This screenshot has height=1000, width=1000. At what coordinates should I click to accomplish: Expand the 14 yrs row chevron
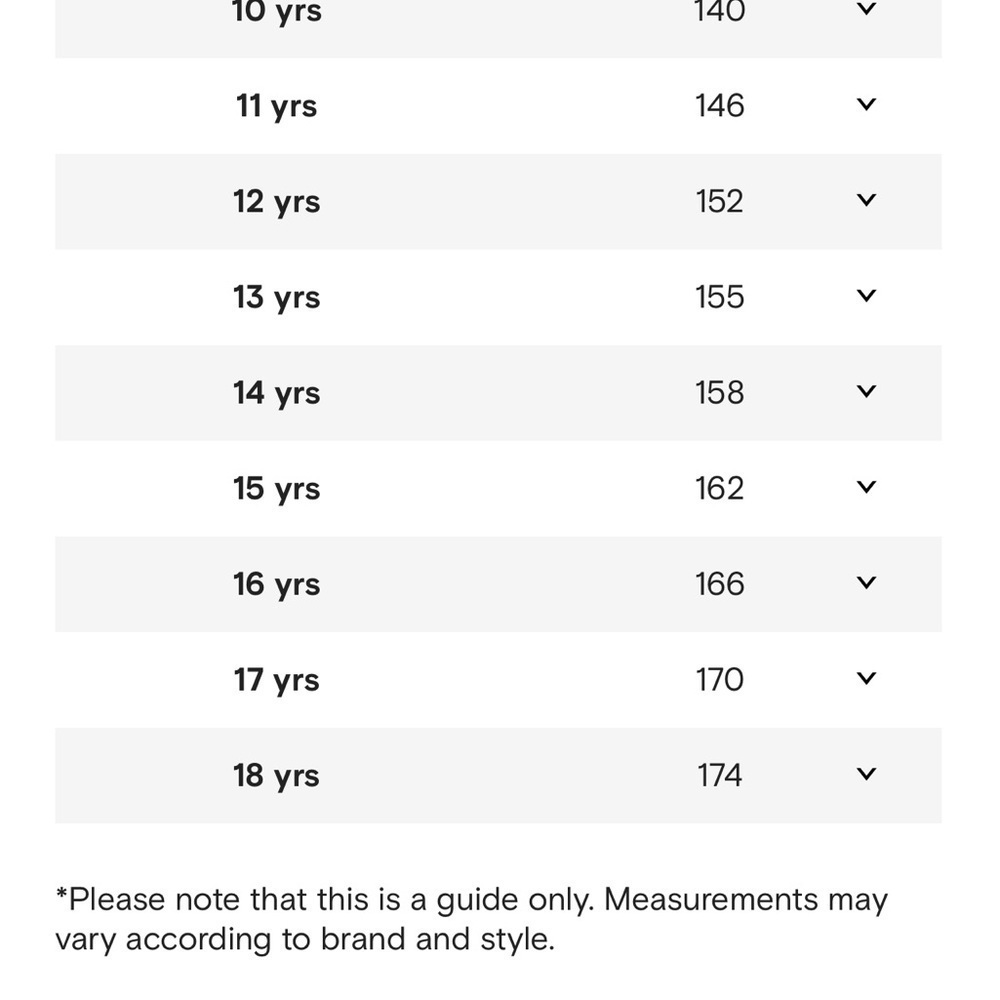865,391
